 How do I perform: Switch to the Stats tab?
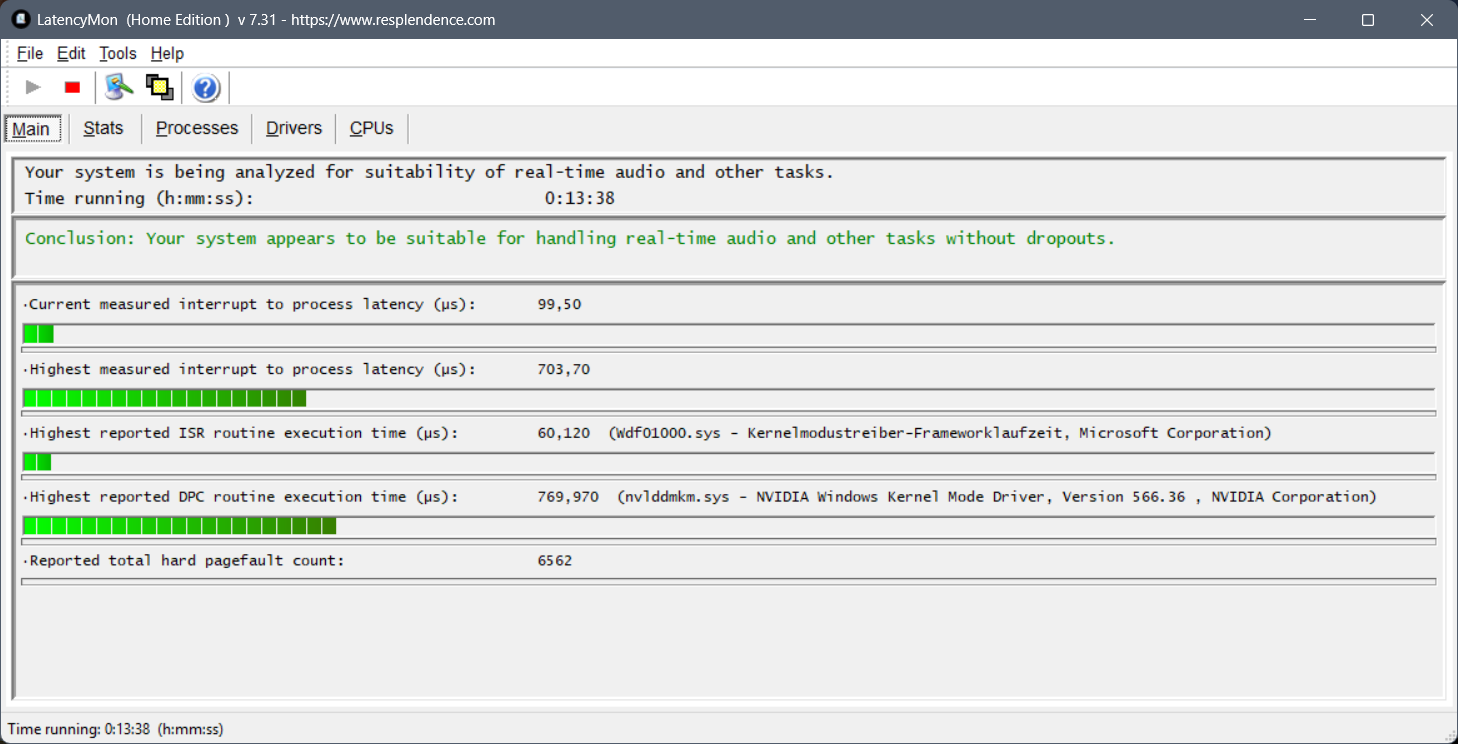pyautogui.click(x=104, y=128)
